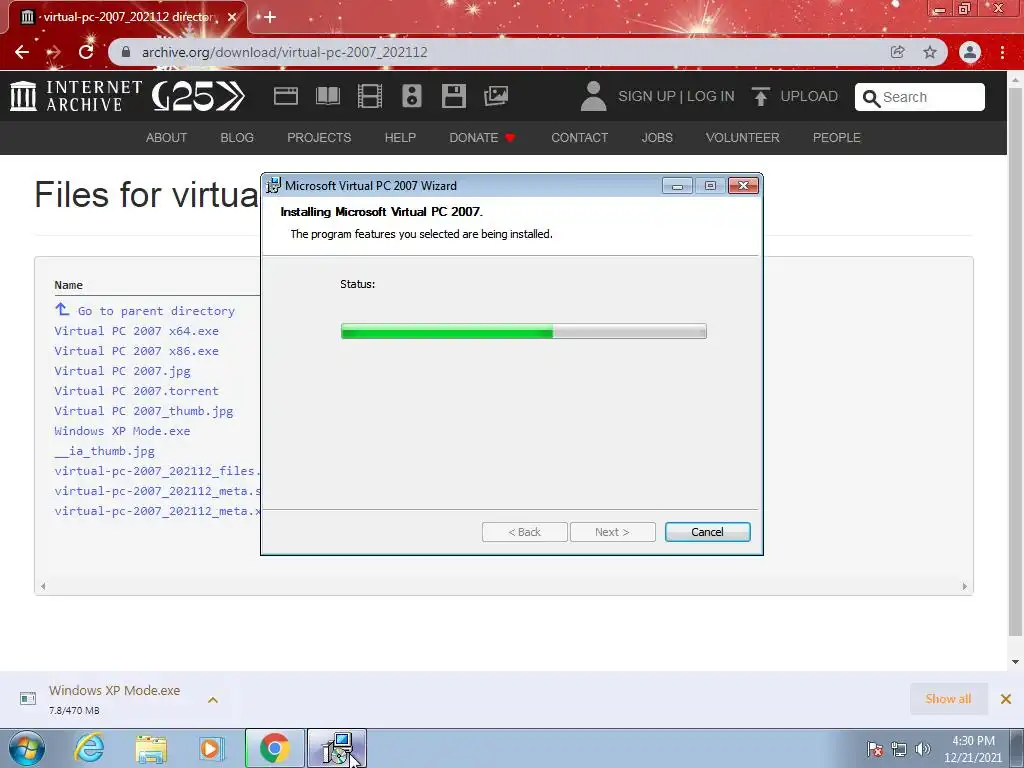Click LOG IN link

(711, 96)
